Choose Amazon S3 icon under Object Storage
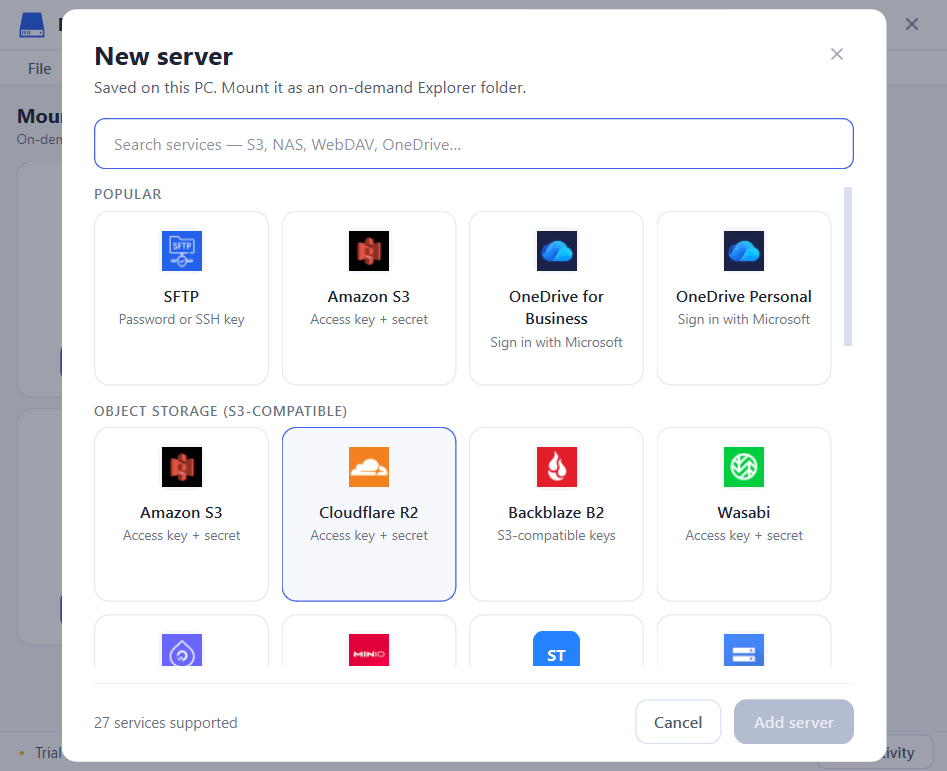Viewport: 947px width, 771px height. pos(182,467)
